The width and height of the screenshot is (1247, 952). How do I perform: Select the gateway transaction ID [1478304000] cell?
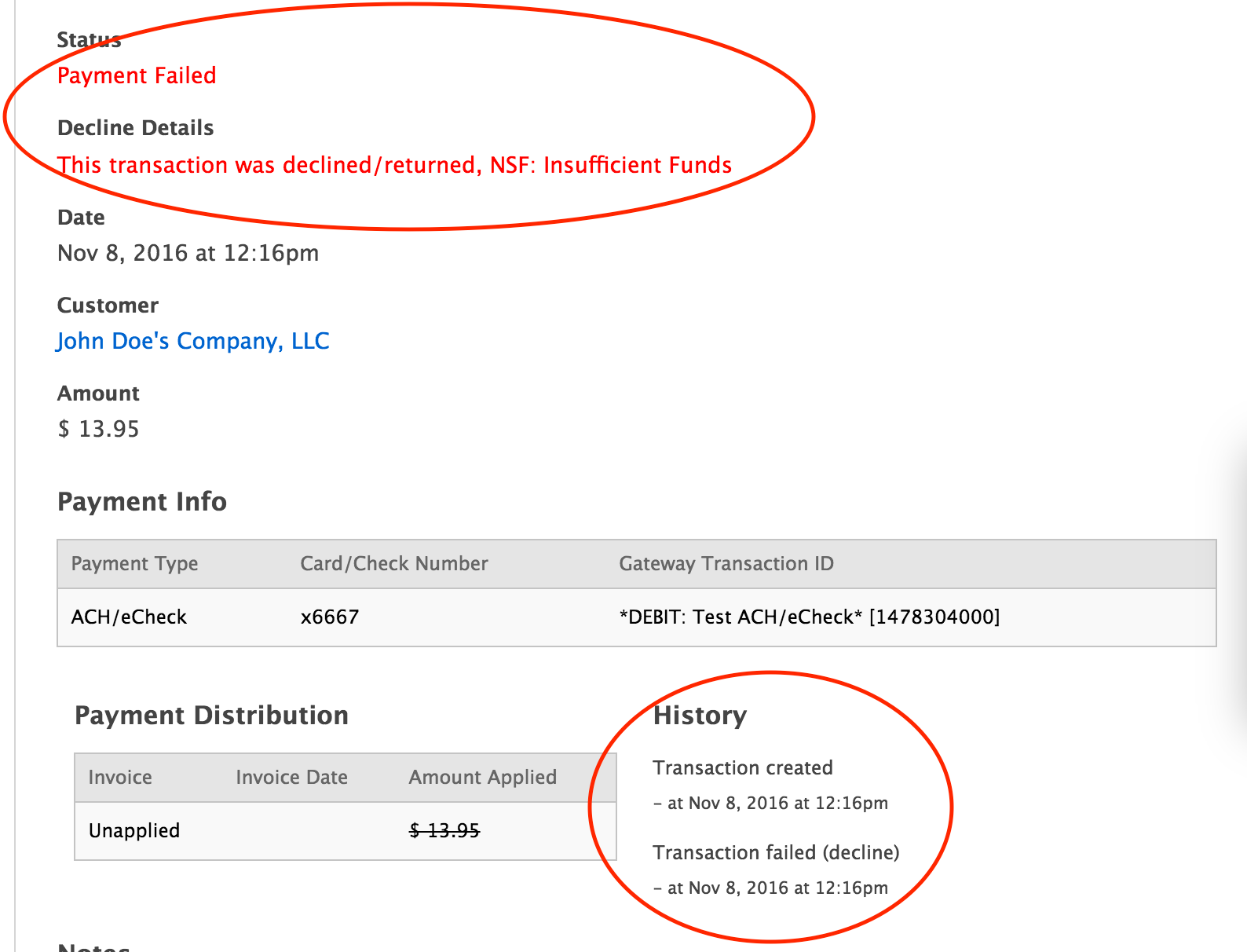point(810,617)
